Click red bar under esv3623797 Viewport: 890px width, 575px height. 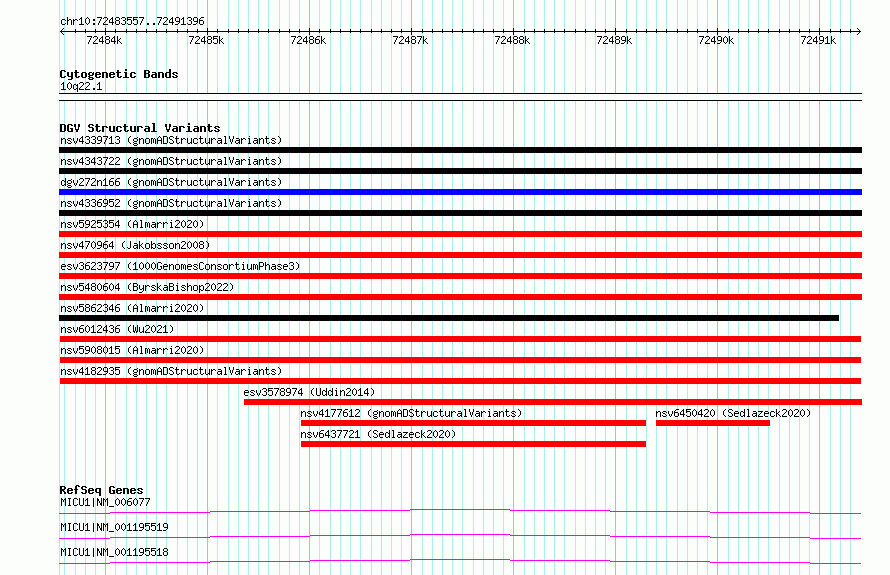coord(460,276)
